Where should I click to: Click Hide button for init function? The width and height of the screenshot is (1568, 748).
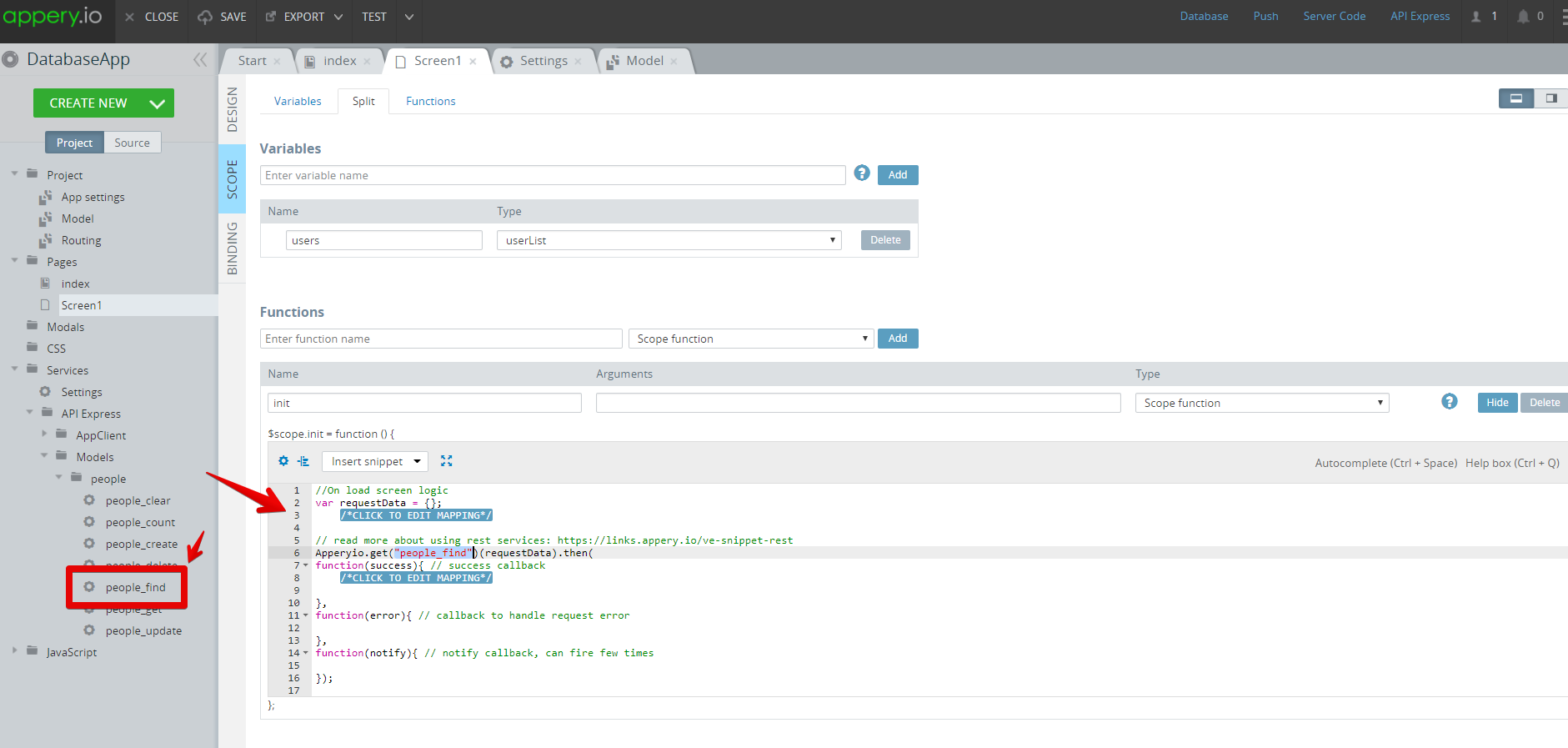click(1497, 403)
